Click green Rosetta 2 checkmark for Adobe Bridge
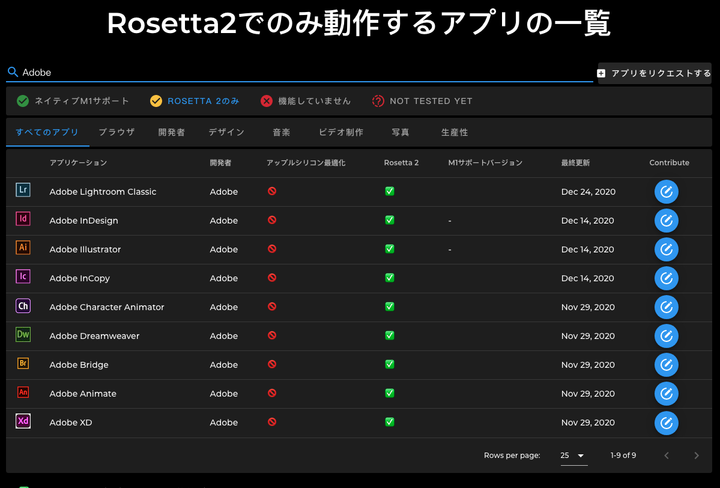The image size is (720, 488). pyautogui.click(x=389, y=364)
